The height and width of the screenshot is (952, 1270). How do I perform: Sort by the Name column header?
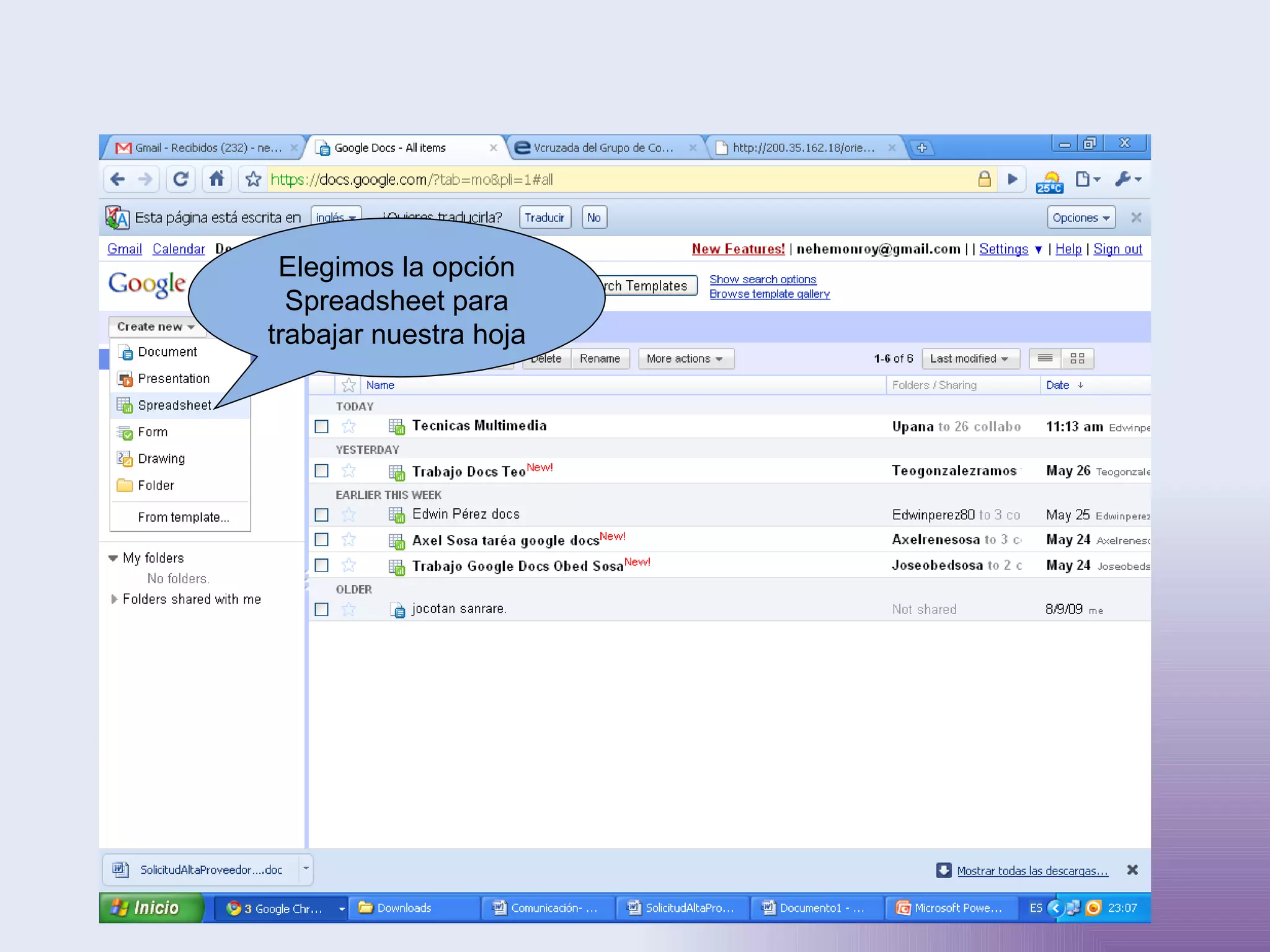(x=380, y=386)
